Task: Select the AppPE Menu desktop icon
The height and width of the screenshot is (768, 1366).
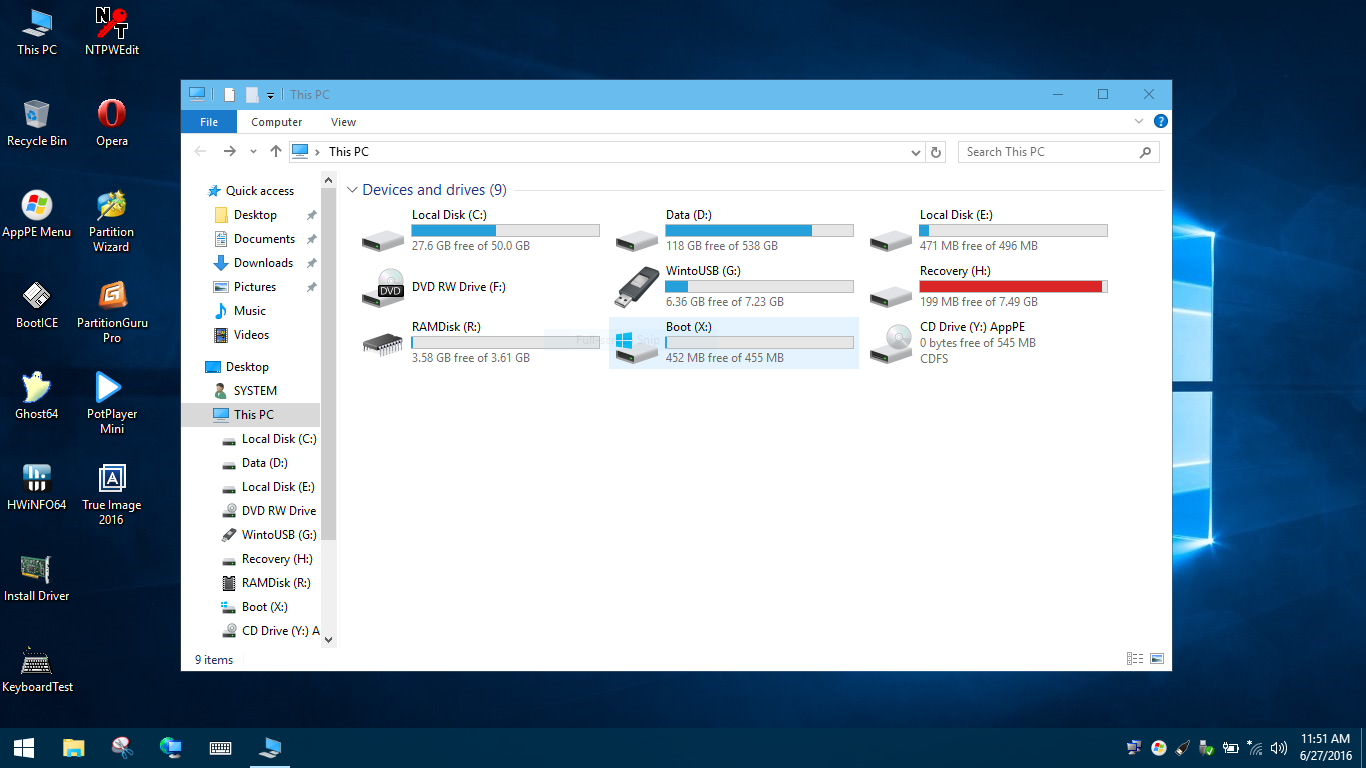Action: tap(37, 214)
